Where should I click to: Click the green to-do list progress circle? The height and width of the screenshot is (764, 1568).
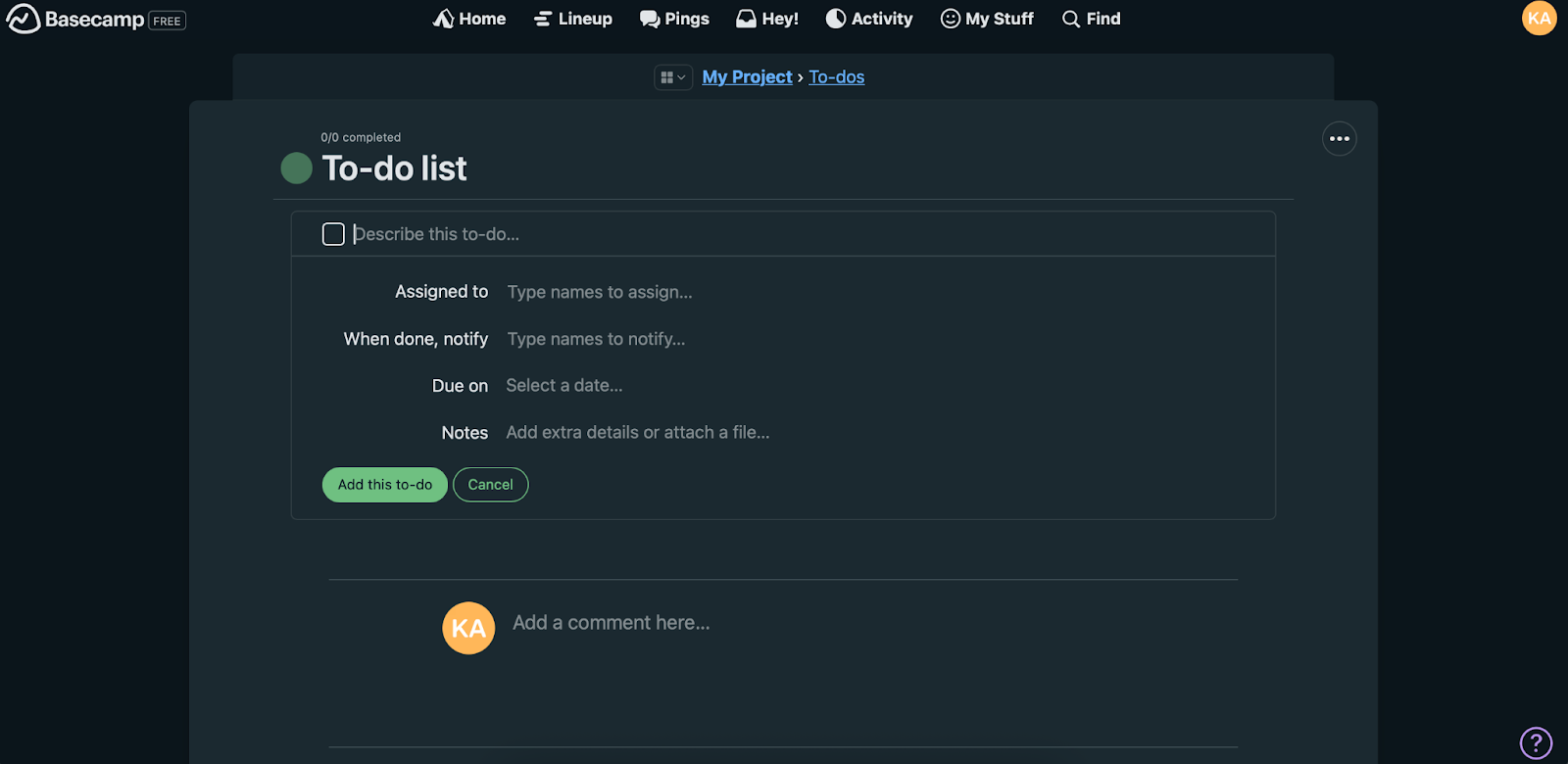coord(297,168)
